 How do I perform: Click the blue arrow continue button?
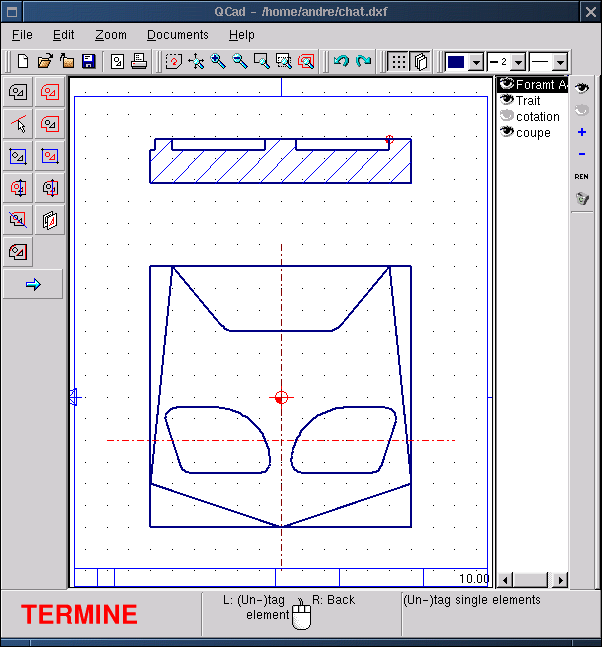click(33, 284)
